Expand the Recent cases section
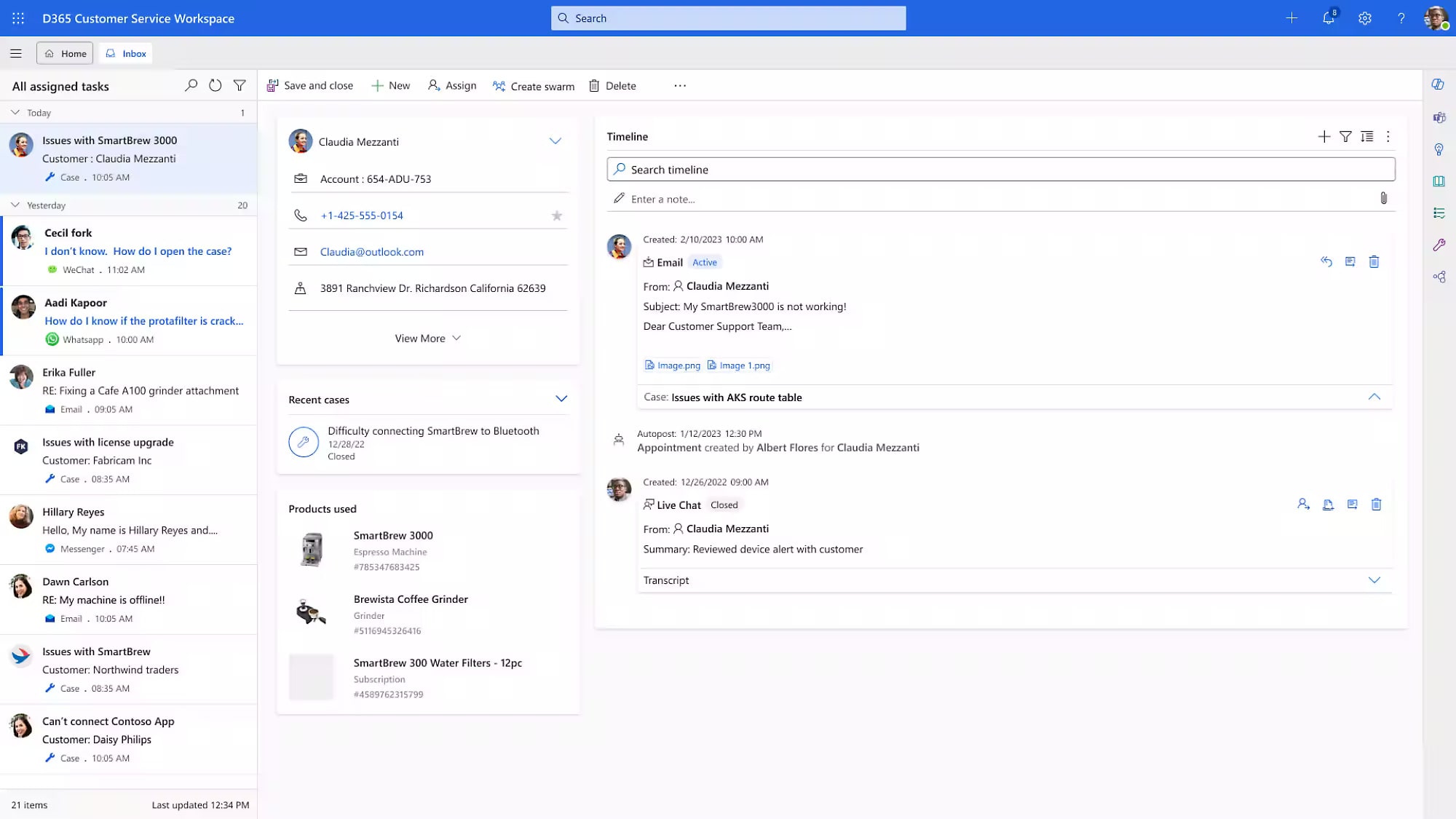Viewport: 1456px width, 819px height. [x=561, y=399]
